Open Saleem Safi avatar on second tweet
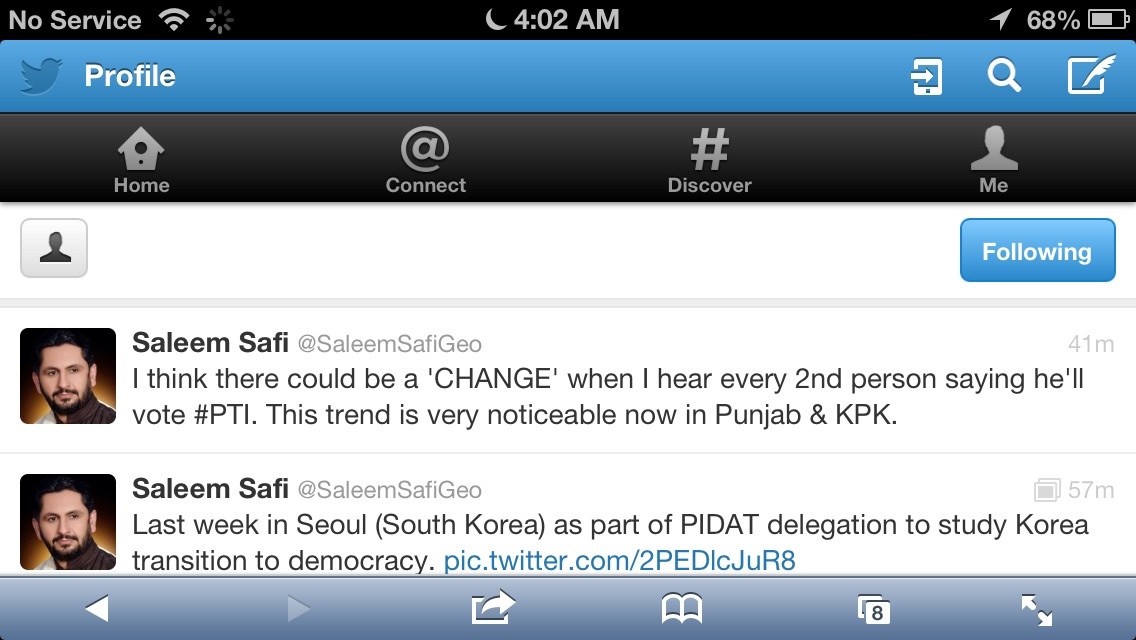Viewport: 1136px width, 640px height. coord(68,520)
